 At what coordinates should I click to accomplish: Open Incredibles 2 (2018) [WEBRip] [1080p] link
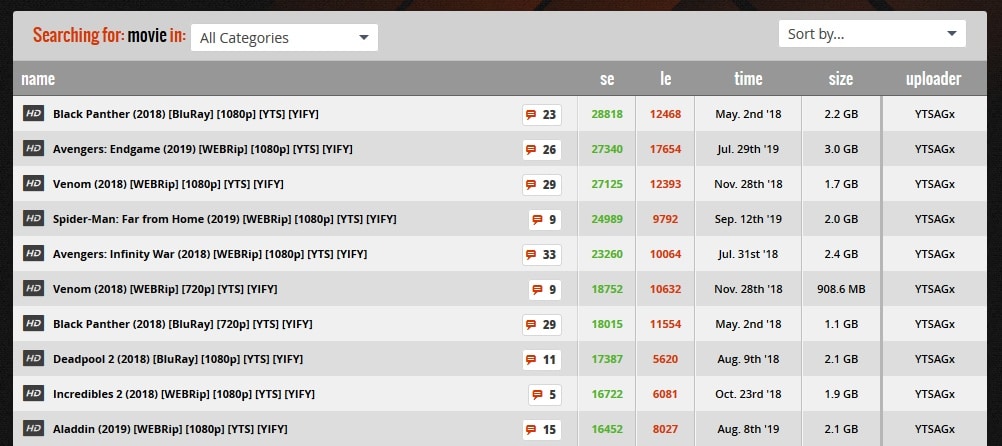[184, 394]
